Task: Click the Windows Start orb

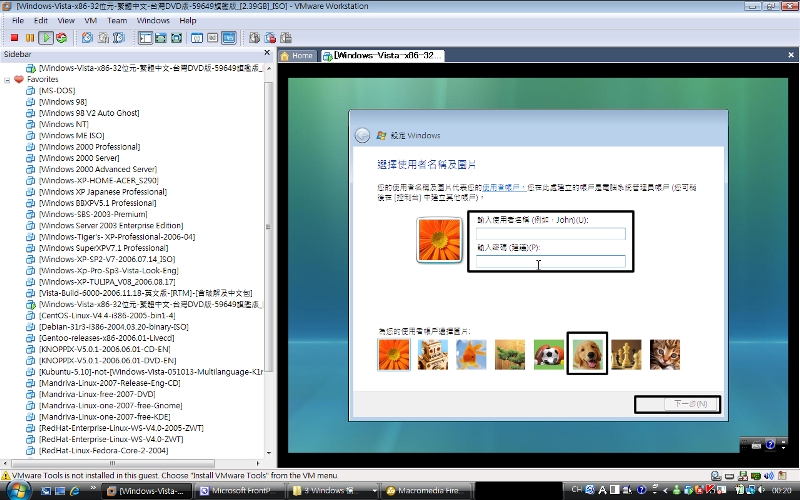Action: 18,491
